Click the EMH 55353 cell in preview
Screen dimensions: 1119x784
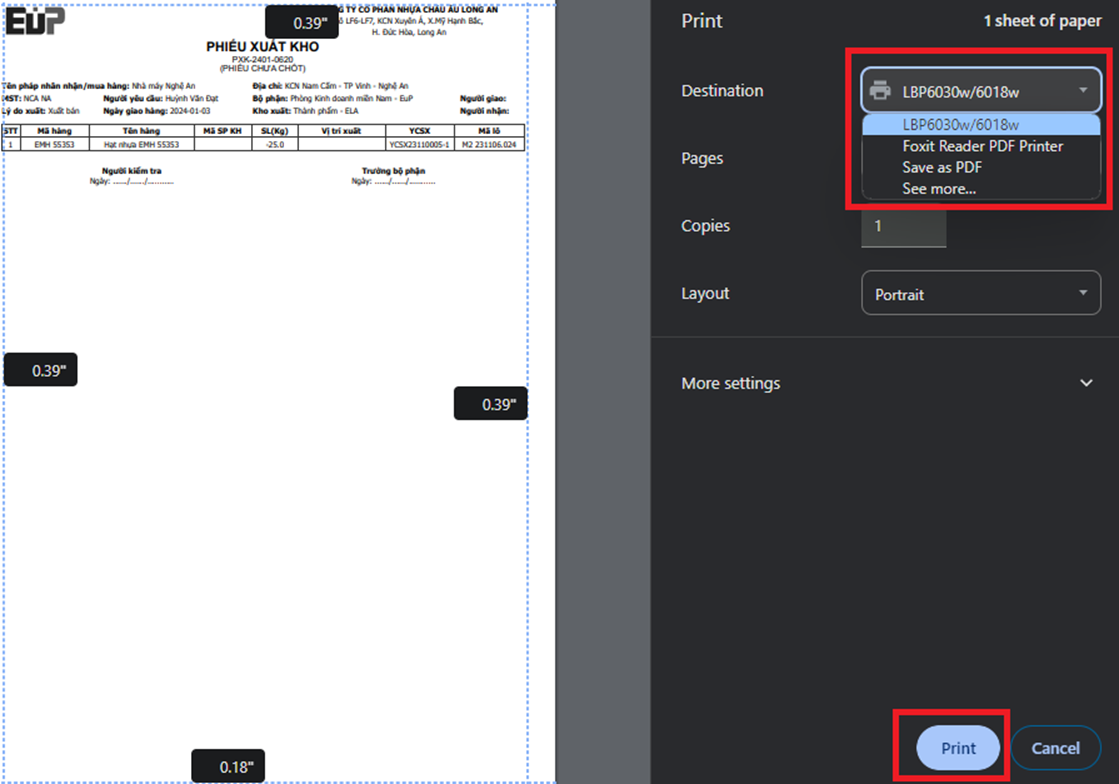(54, 145)
